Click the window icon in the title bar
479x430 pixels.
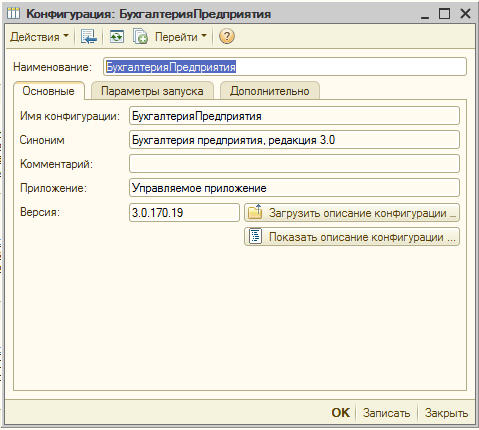tap(14, 14)
